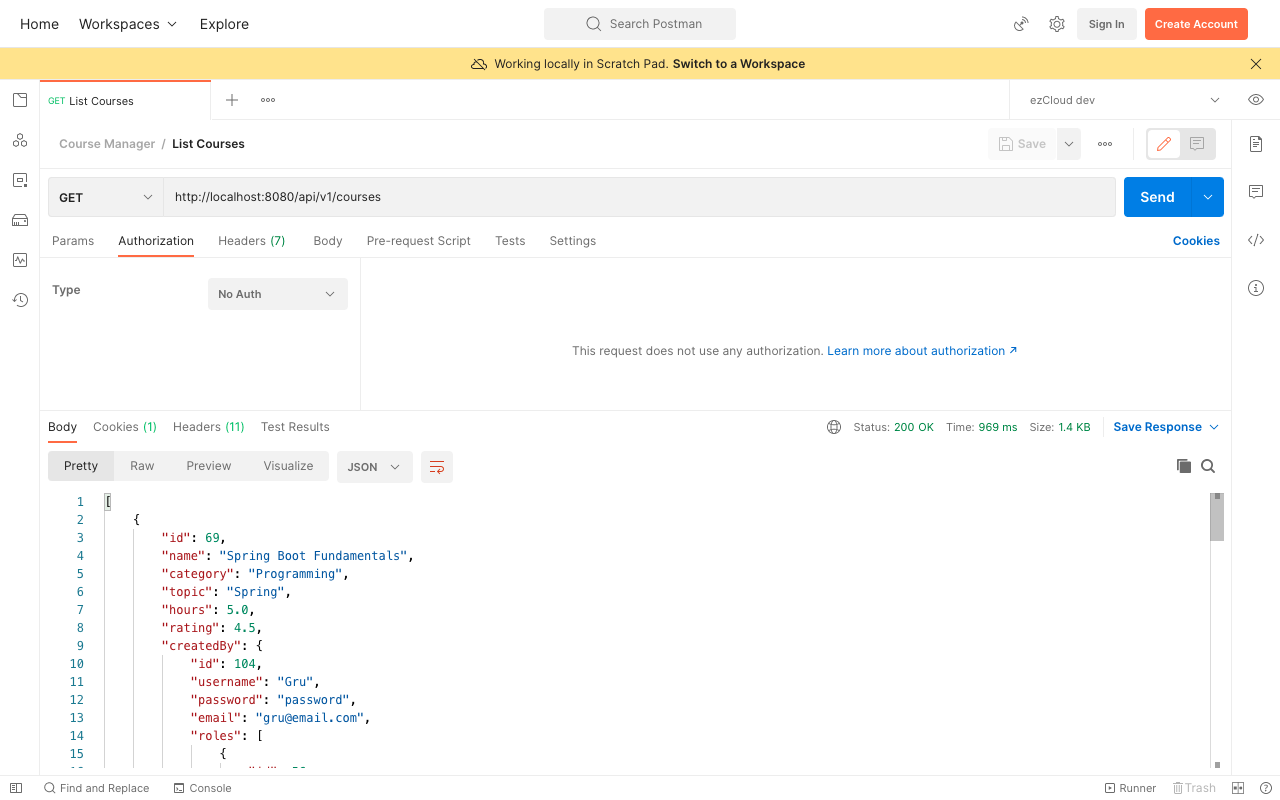This screenshot has width=1280, height=800.
Task: Open the request Body tab
Action: pos(328,241)
